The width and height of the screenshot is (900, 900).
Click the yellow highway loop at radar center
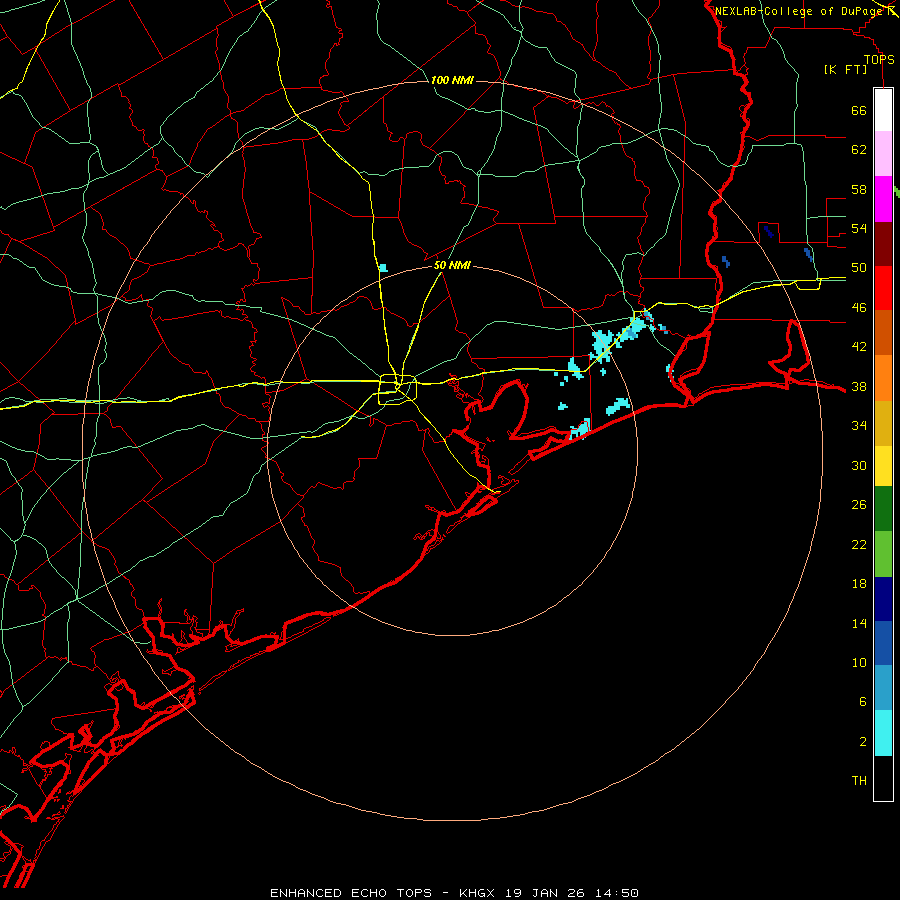pos(397,389)
